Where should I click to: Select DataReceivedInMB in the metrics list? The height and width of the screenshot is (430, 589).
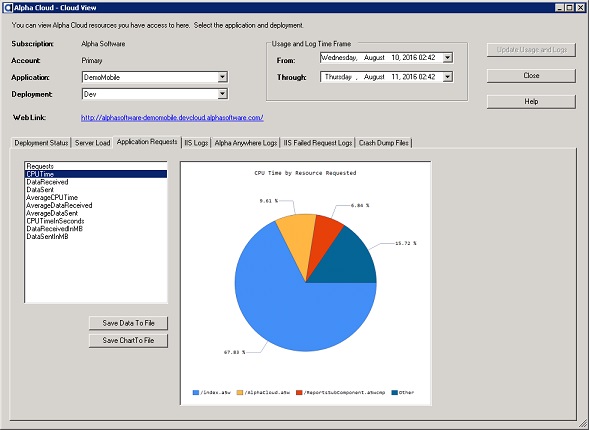point(96,229)
